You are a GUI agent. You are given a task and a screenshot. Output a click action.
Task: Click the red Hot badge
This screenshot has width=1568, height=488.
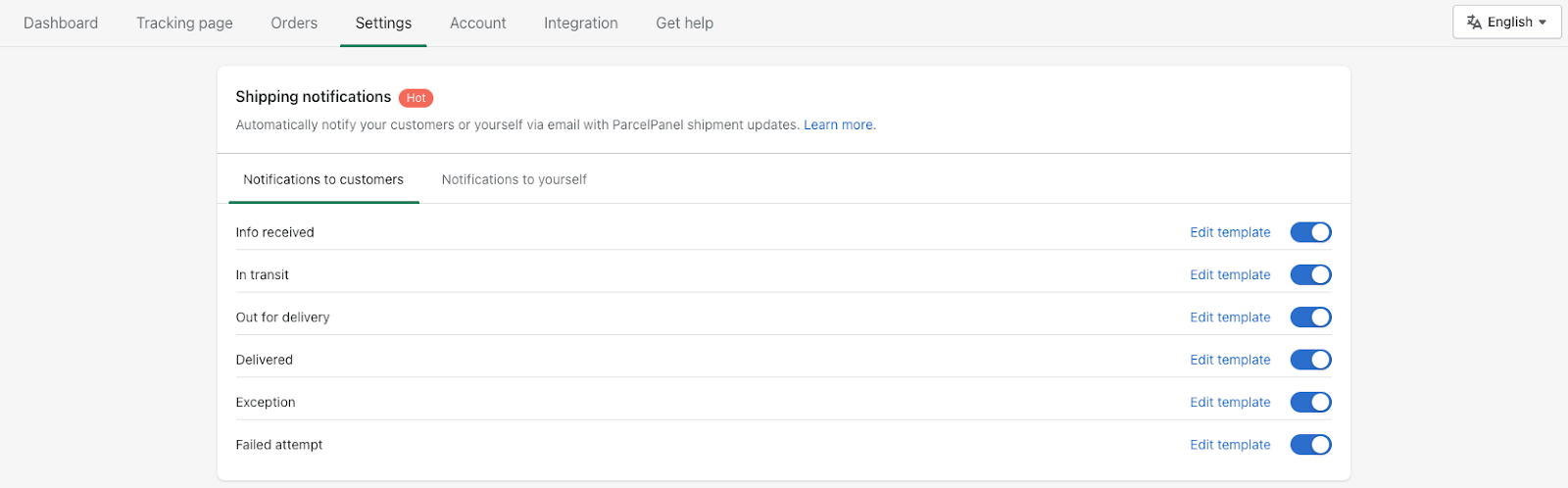pos(416,98)
